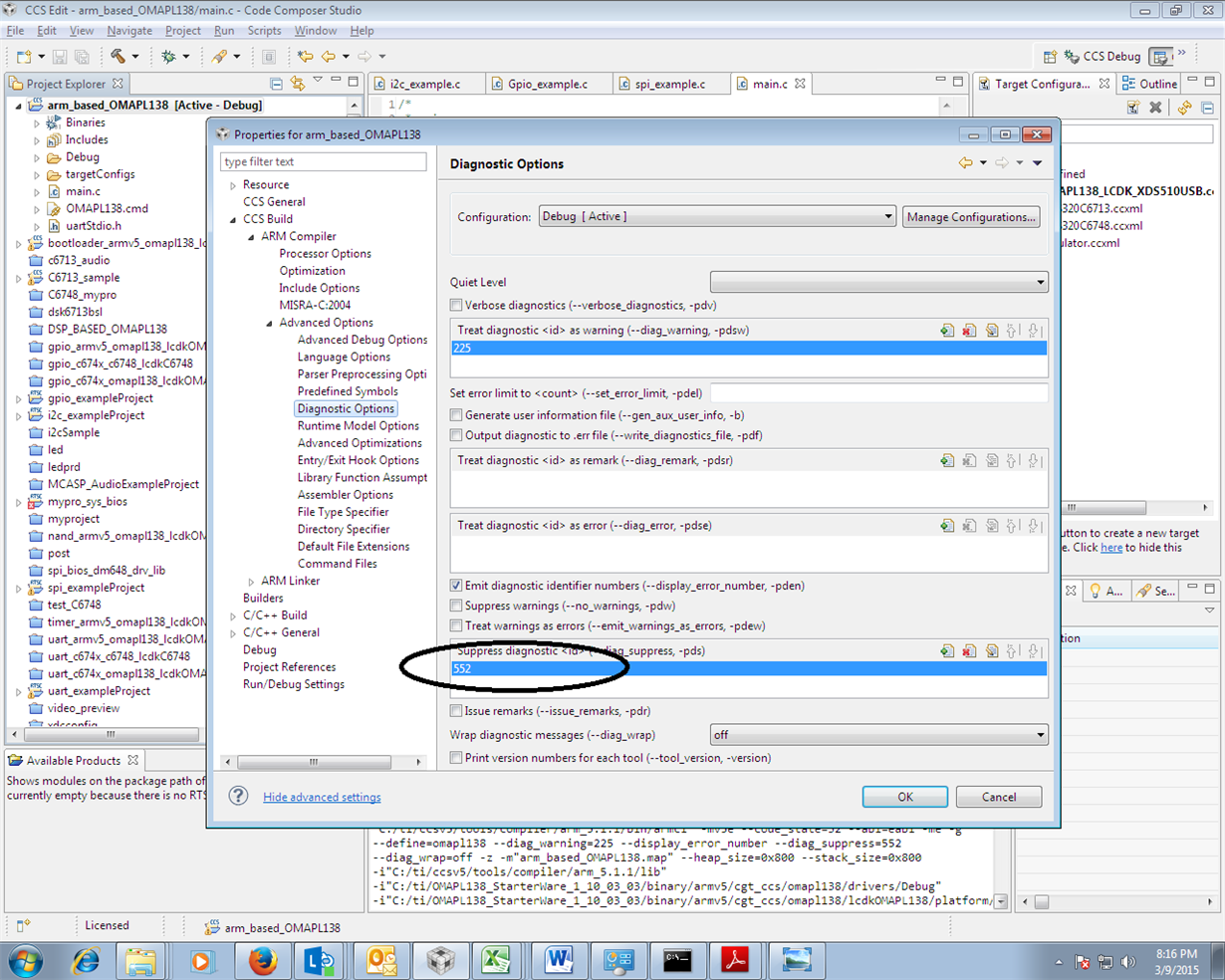The width and height of the screenshot is (1225, 980).
Task: Expand the Binaries folder in the Project Explorer
Action: [37, 123]
